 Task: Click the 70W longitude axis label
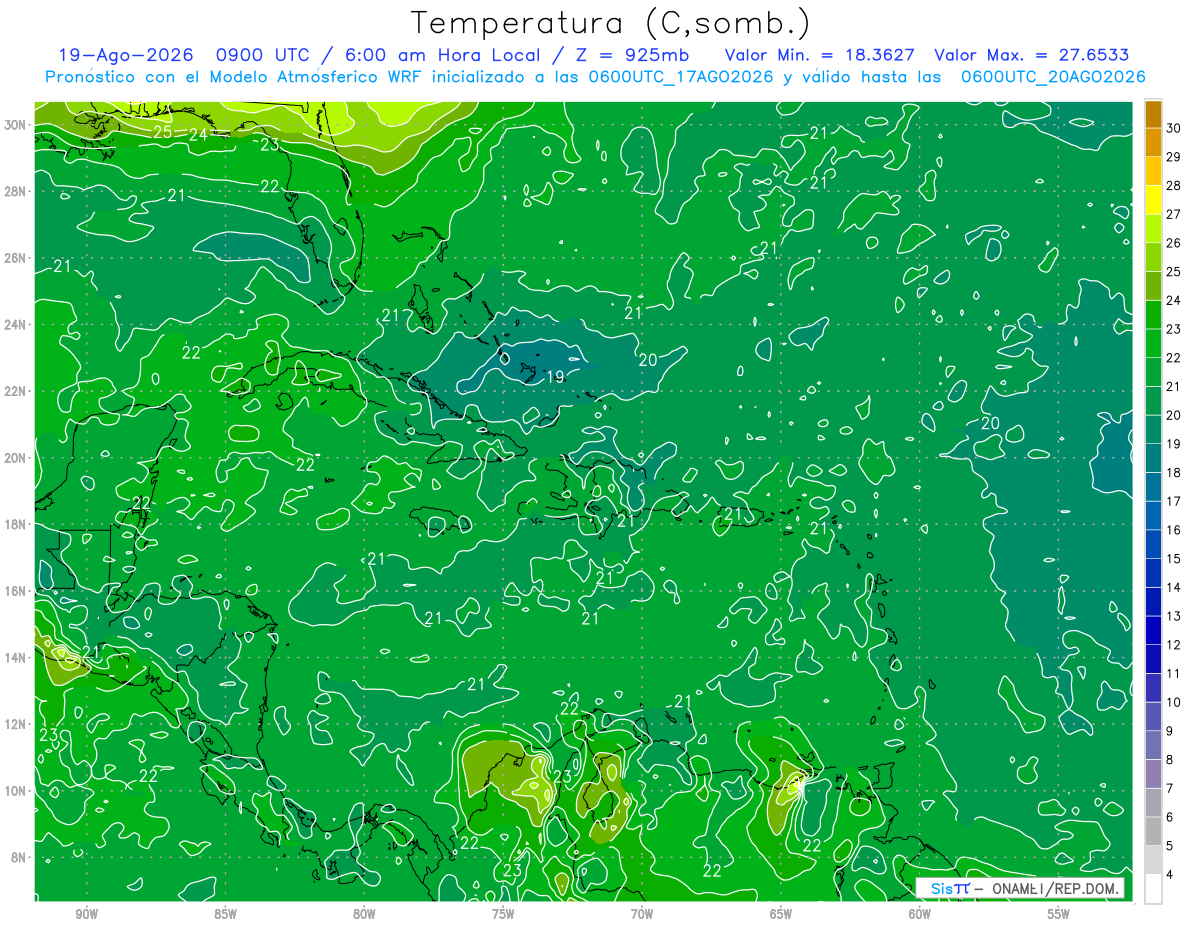642,914
